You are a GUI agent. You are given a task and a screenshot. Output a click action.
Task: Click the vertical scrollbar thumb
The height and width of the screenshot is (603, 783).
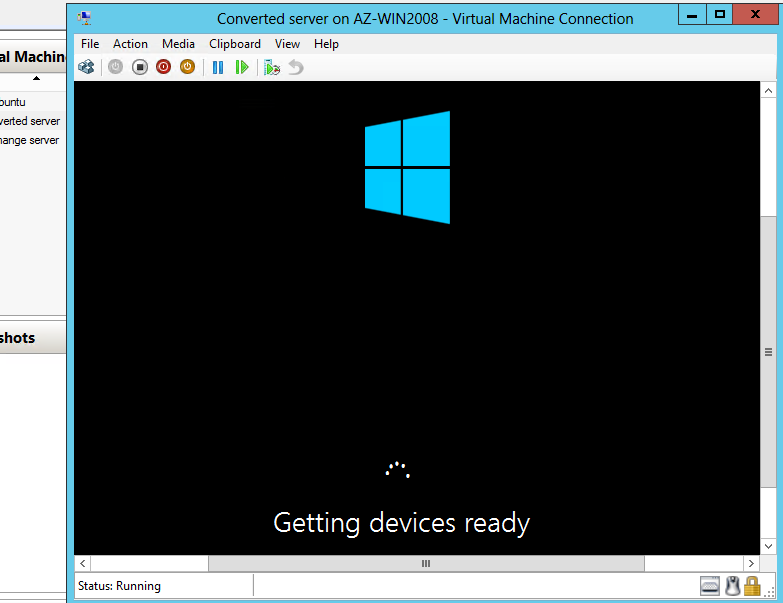coord(768,352)
